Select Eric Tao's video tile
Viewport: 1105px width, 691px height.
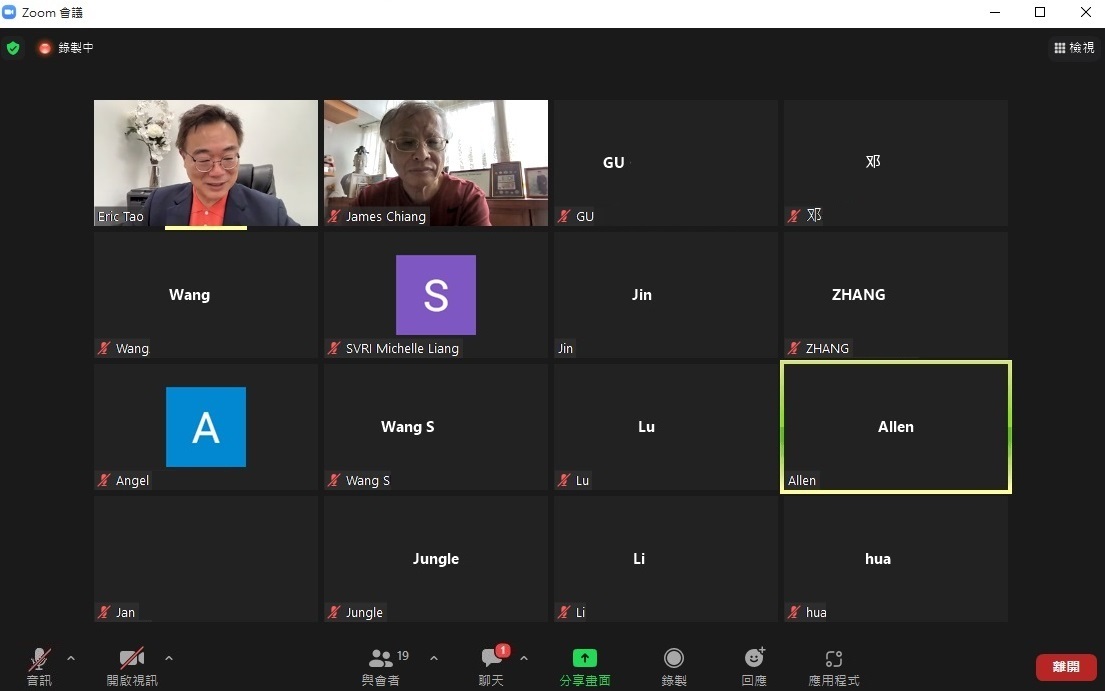click(206, 162)
